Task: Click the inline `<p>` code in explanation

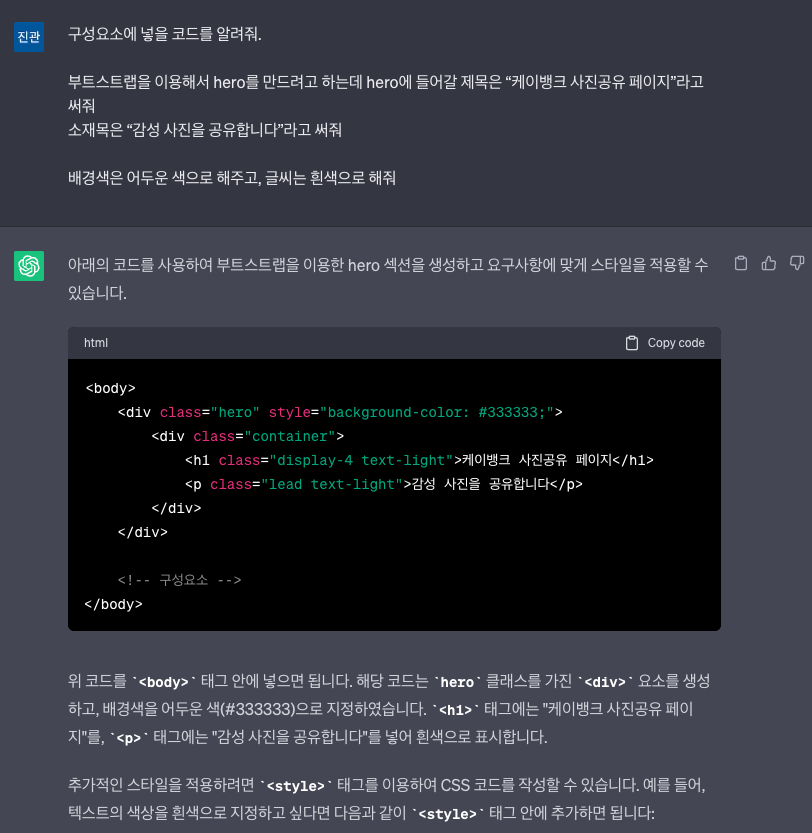Action: [129, 738]
